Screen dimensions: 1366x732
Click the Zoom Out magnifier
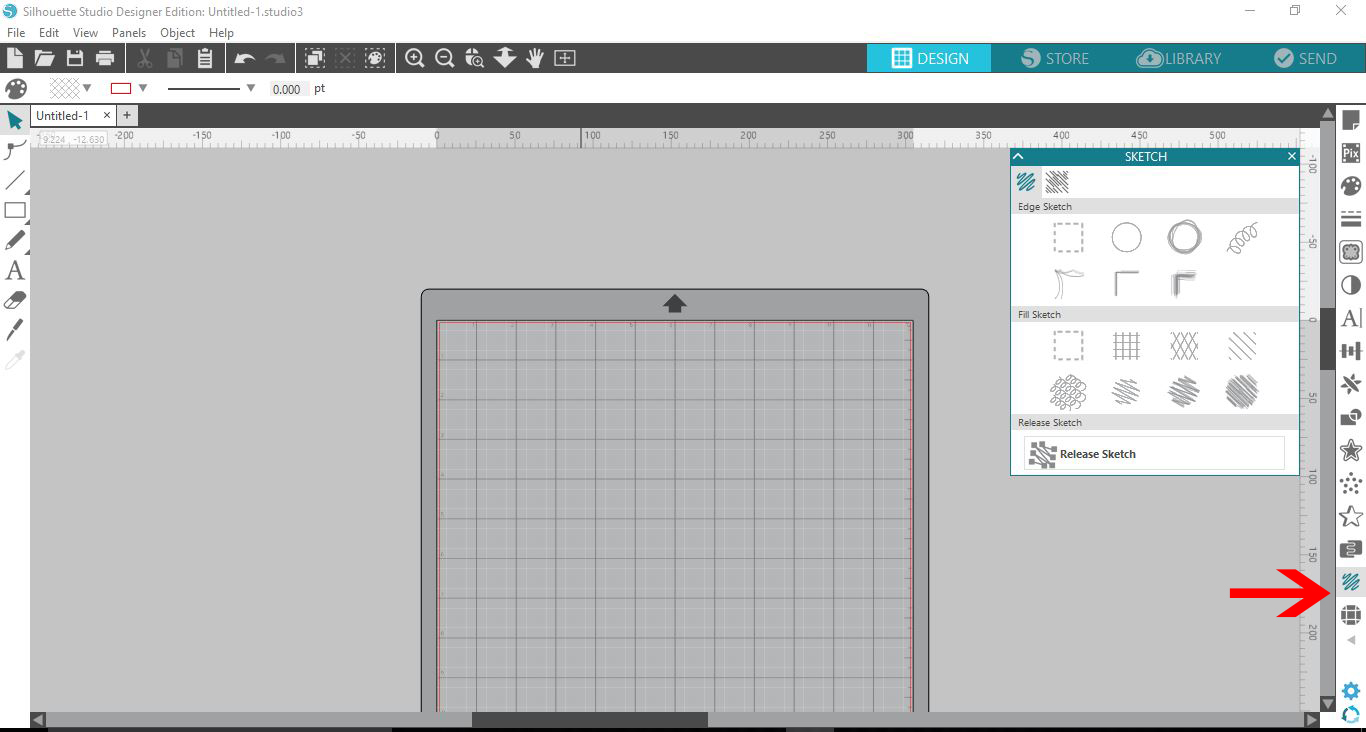[445, 58]
